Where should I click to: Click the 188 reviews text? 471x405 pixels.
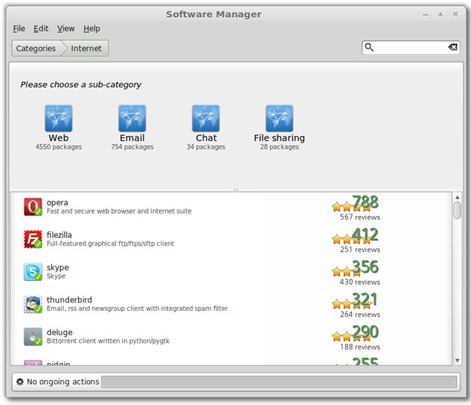[x=360, y=347]
